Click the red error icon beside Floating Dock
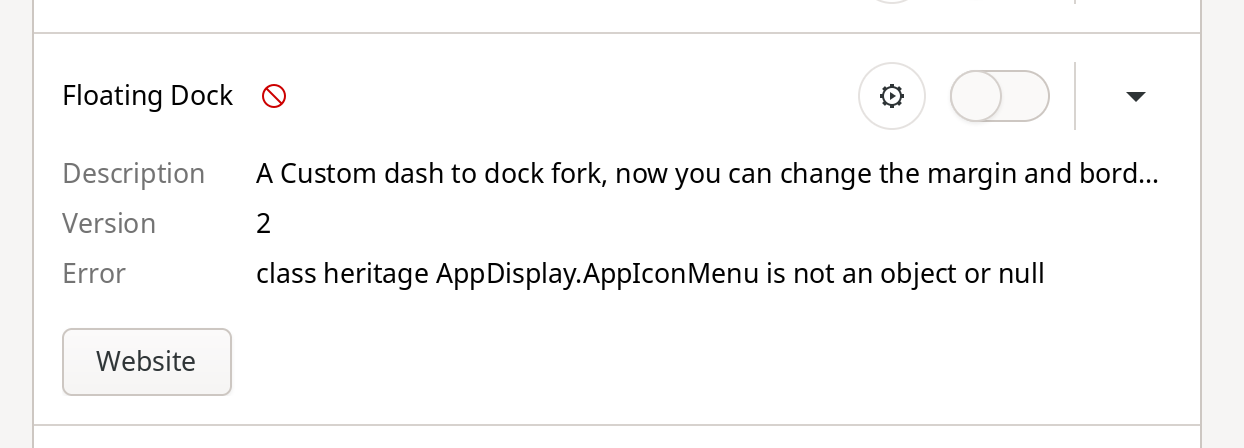The width and height of the screenshot is (1244, 448). point(274,96)
